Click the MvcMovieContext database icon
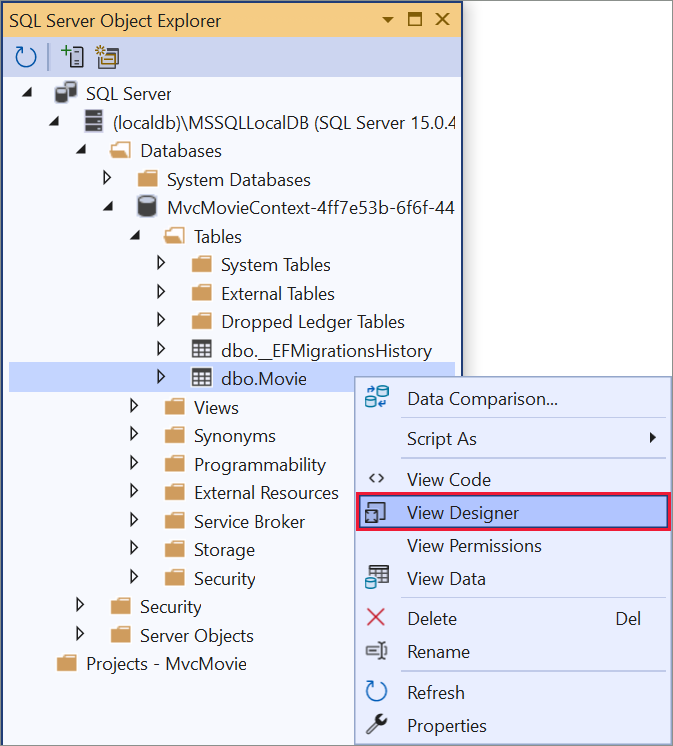The height and width of the screenshot is (746, 673). [x=147, y=207]
